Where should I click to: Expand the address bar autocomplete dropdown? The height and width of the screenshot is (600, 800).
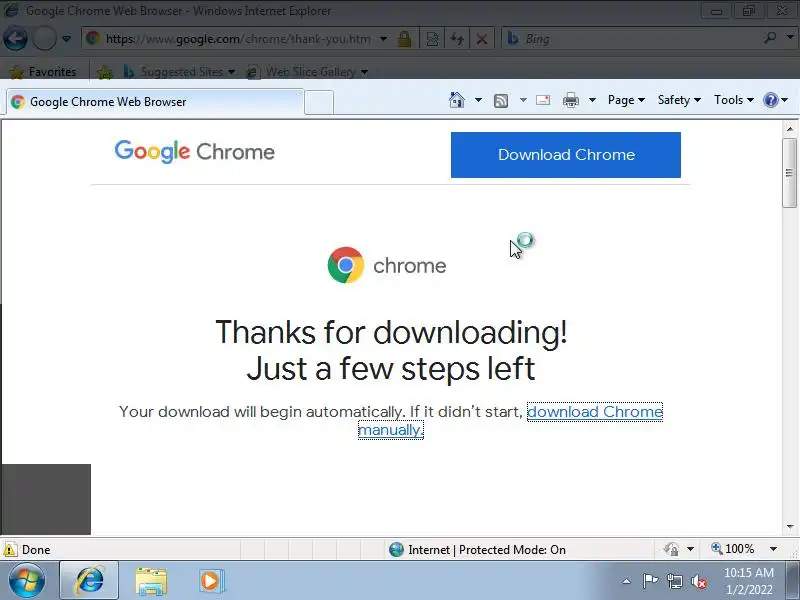pyautogui.click(x=383, y=39)
